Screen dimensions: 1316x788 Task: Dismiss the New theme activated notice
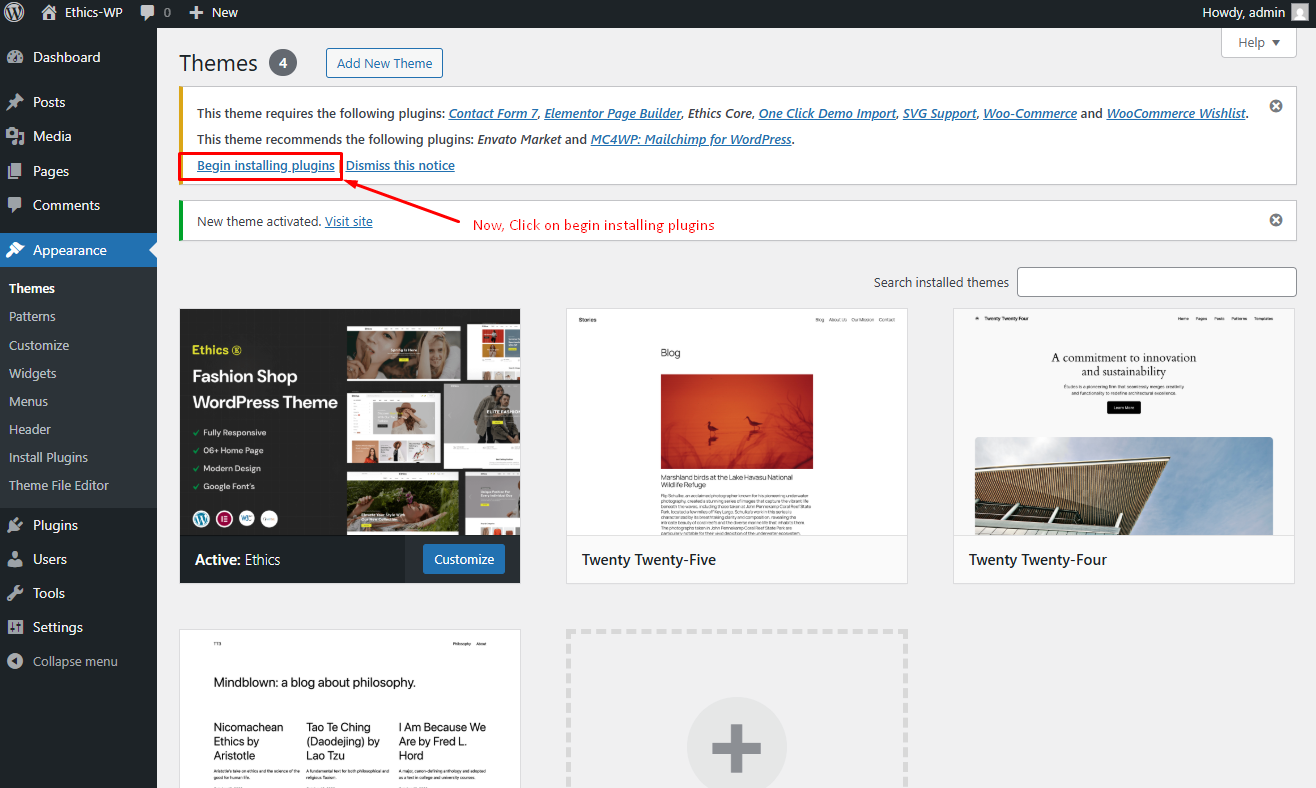(1276, 220)
